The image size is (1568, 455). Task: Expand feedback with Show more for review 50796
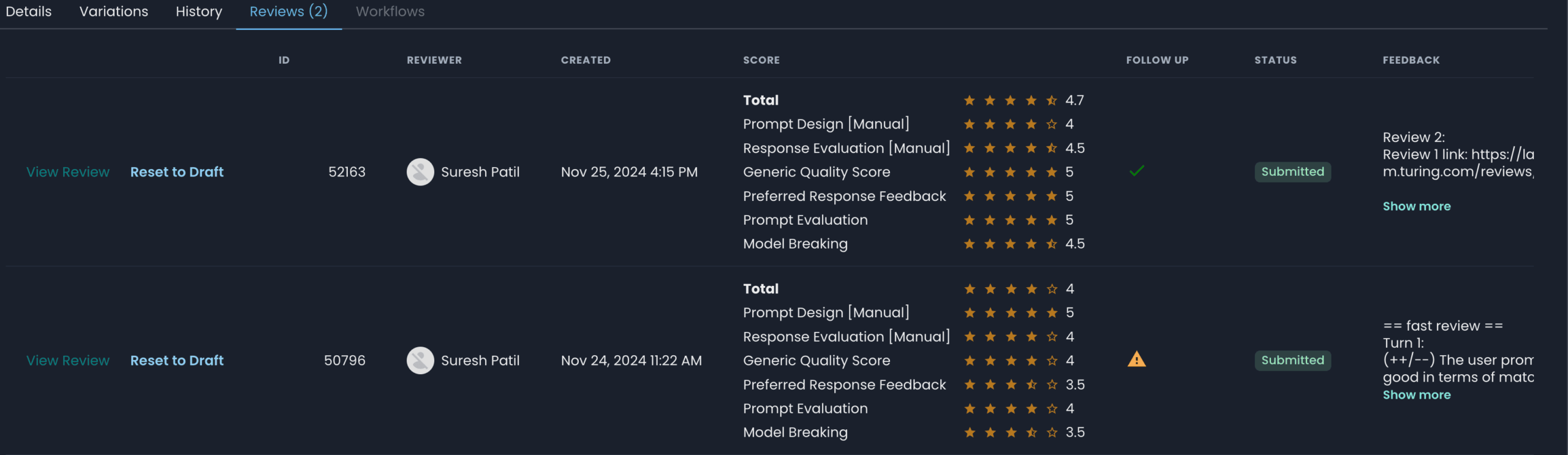(1416, 395)
